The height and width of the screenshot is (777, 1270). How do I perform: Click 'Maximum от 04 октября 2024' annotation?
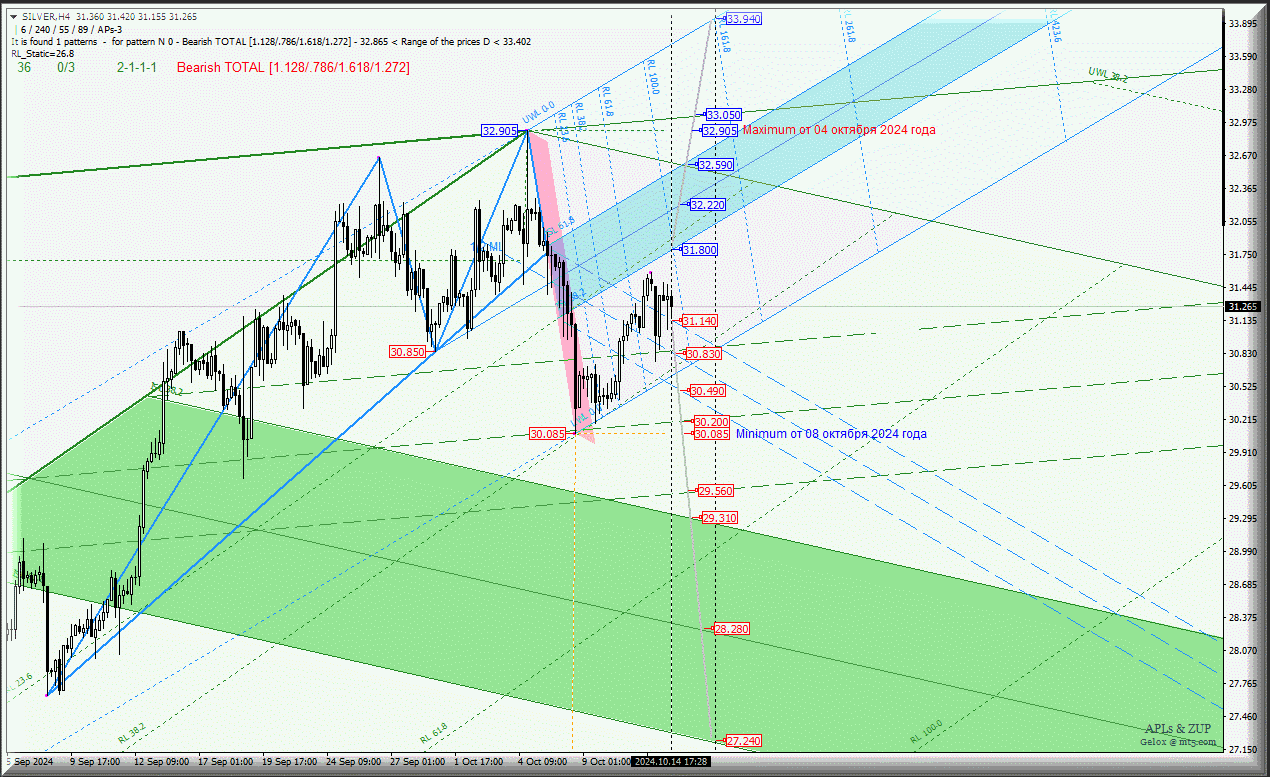pyautogui.click(x=839, y=130)
